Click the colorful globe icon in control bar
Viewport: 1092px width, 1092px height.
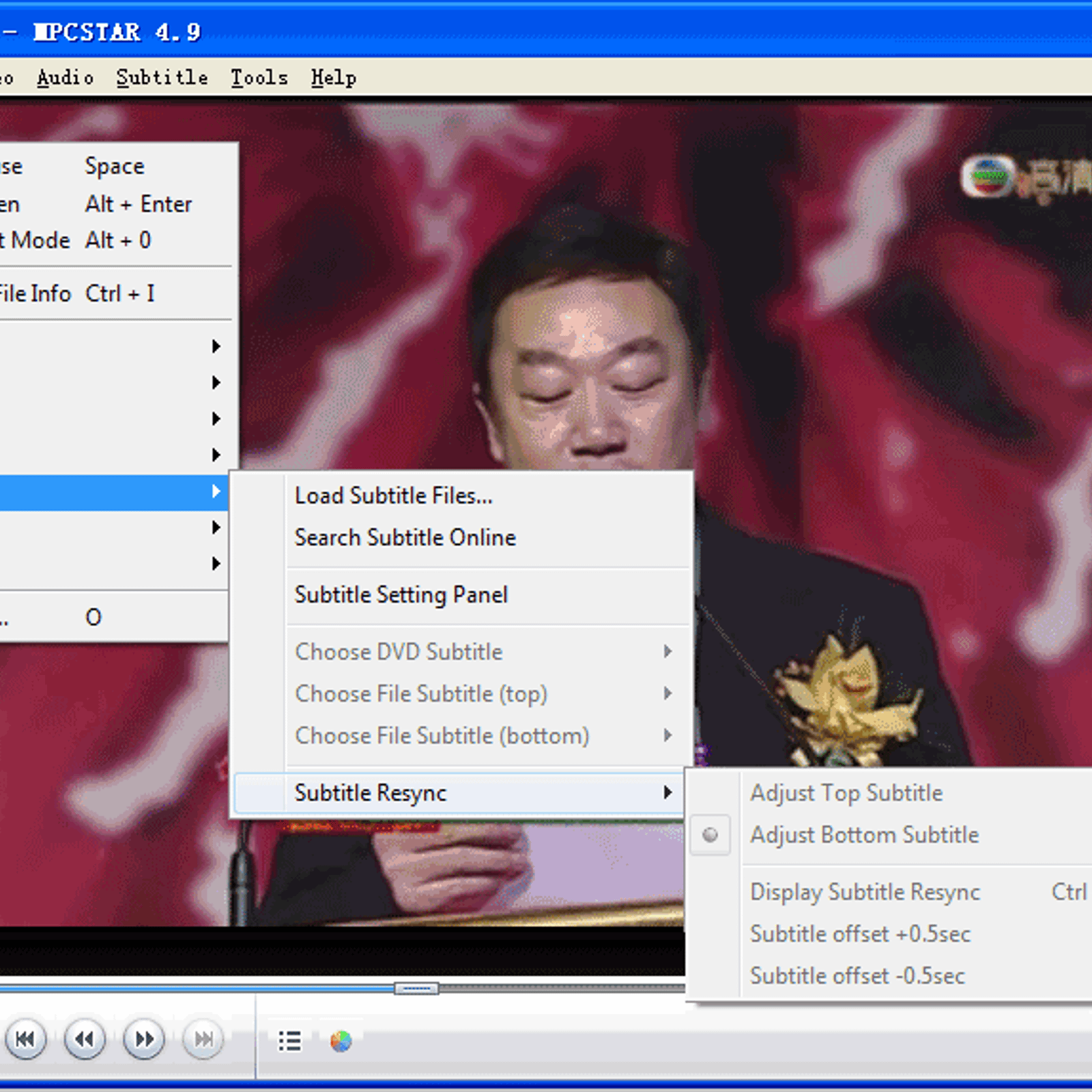click(341, 1041)
